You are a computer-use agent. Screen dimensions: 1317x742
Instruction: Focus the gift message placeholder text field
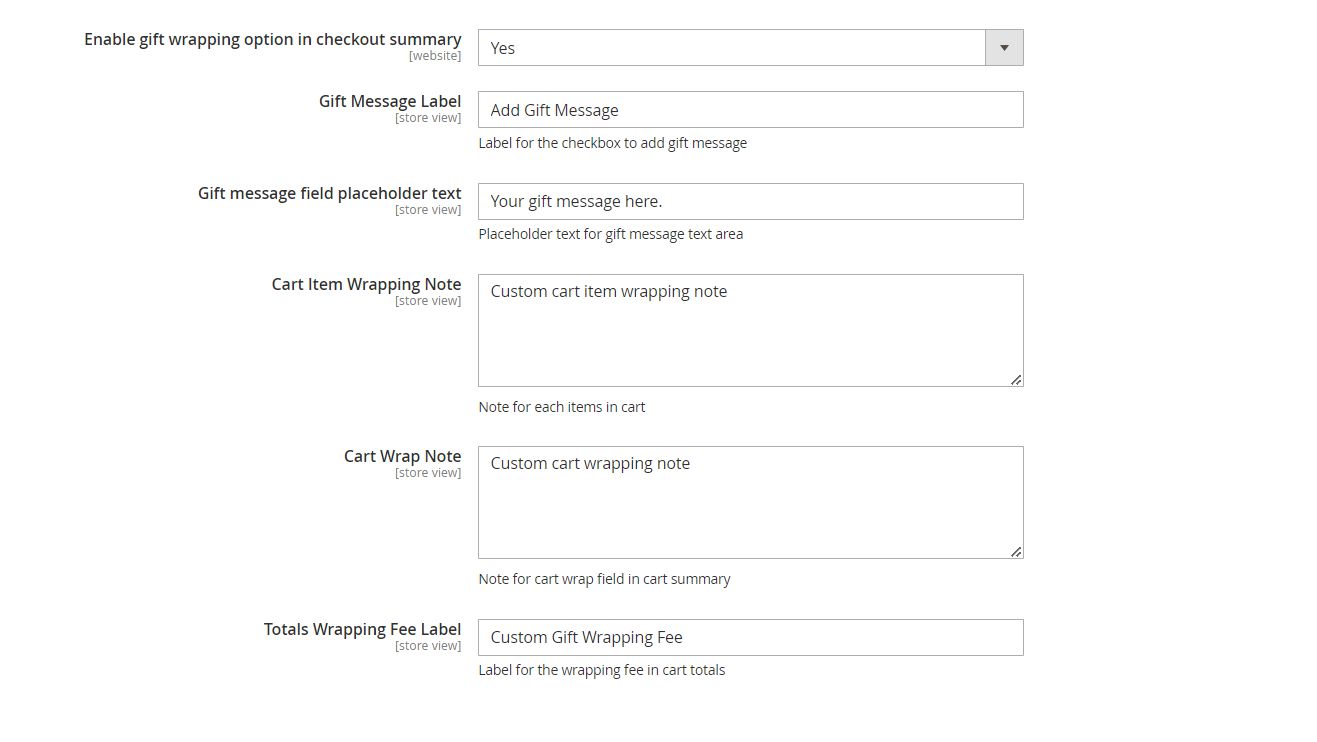coord(750,202)
